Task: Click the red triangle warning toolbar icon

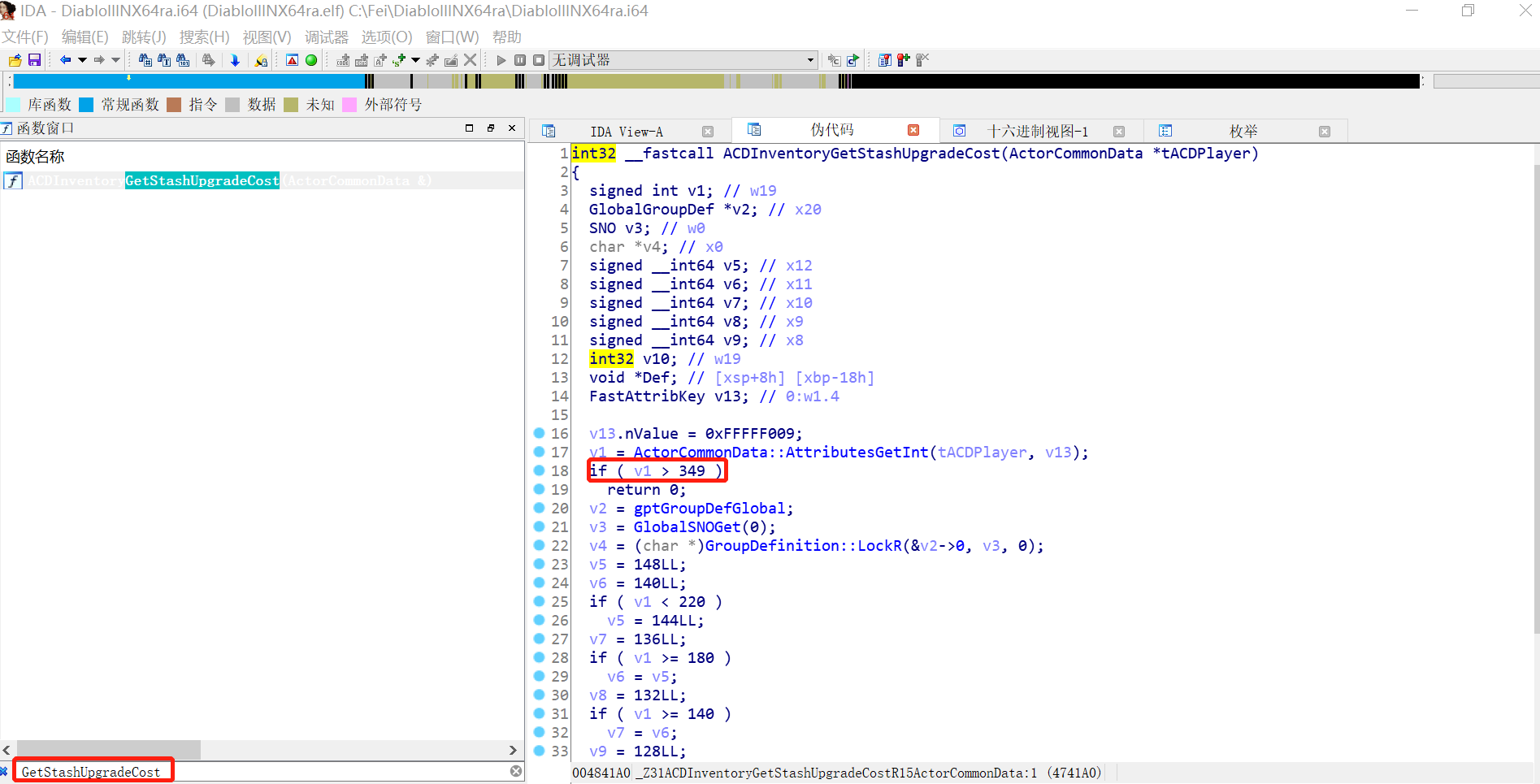Action: click(293, 60)
